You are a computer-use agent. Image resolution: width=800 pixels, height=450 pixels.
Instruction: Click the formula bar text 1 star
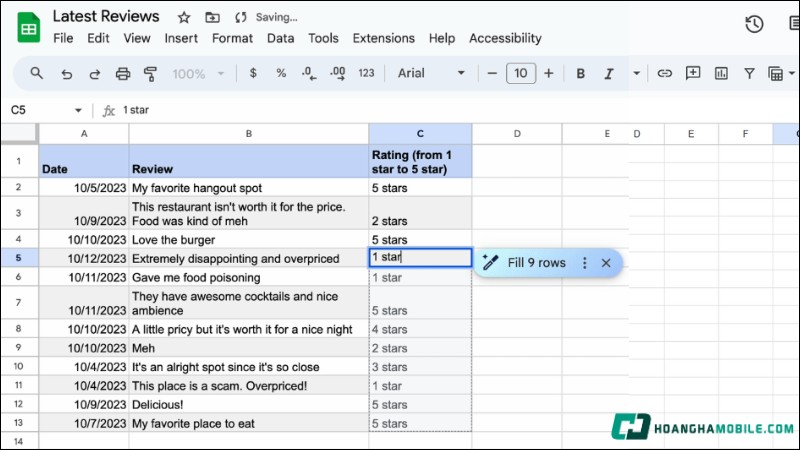coord(136,110)
